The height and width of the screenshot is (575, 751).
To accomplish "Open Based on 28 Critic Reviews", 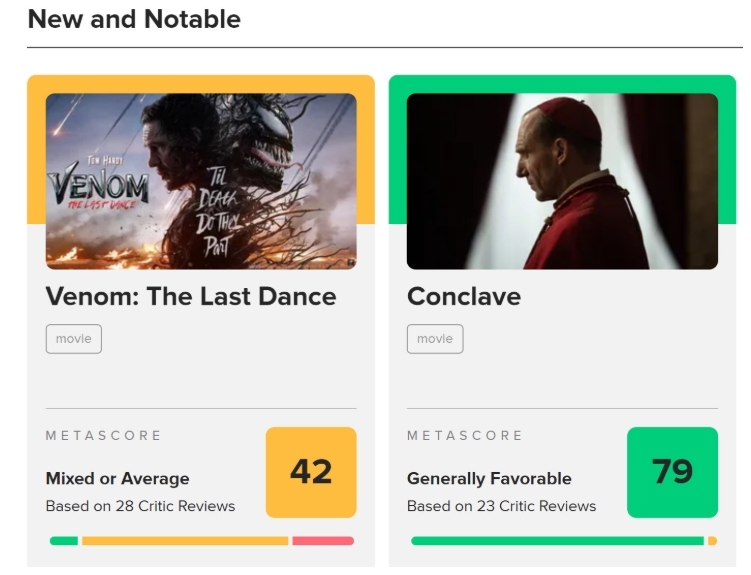I will [x=140, y=506].
